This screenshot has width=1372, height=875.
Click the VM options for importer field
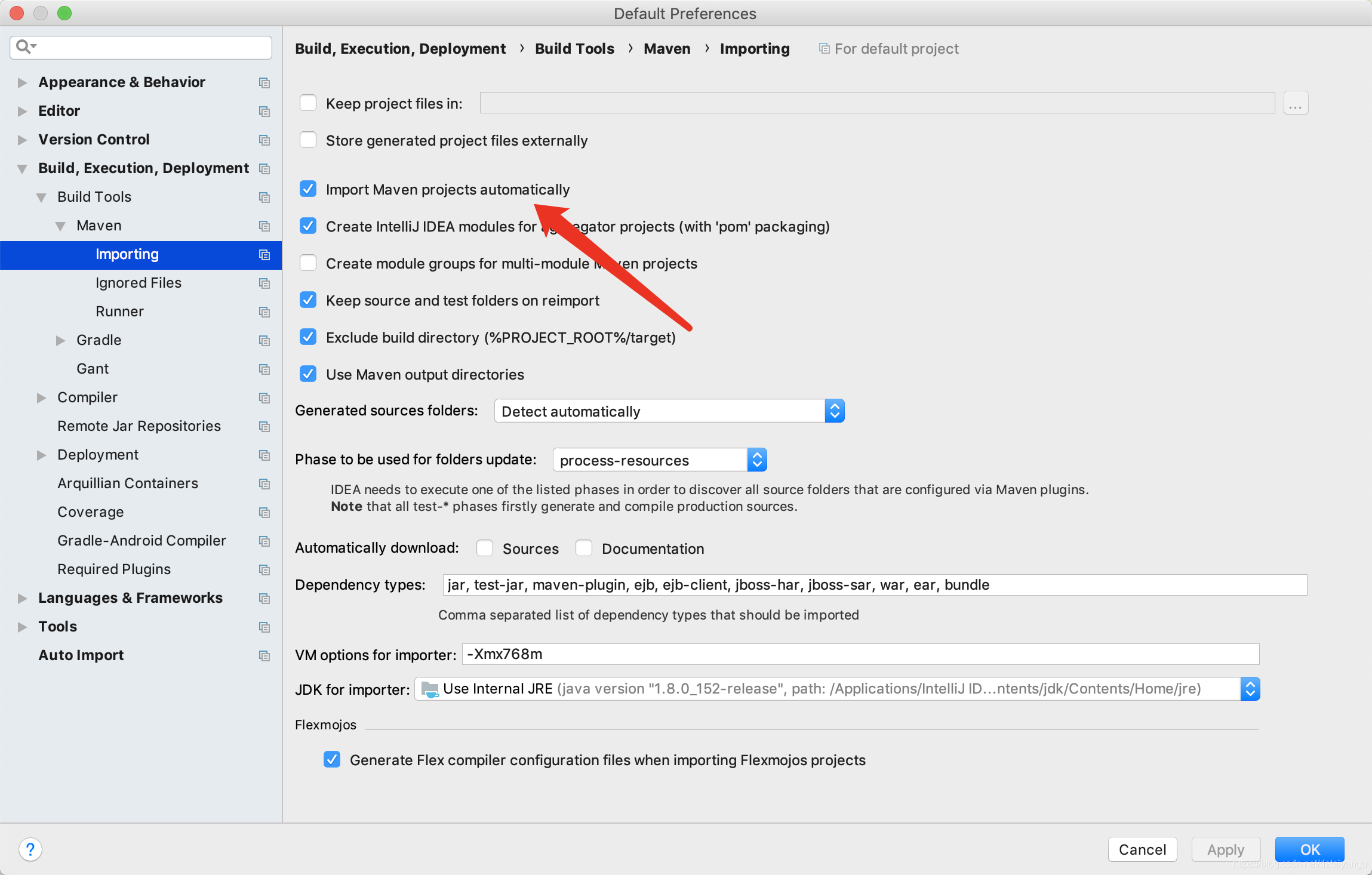pyautogui.click(x=860, y=654)
